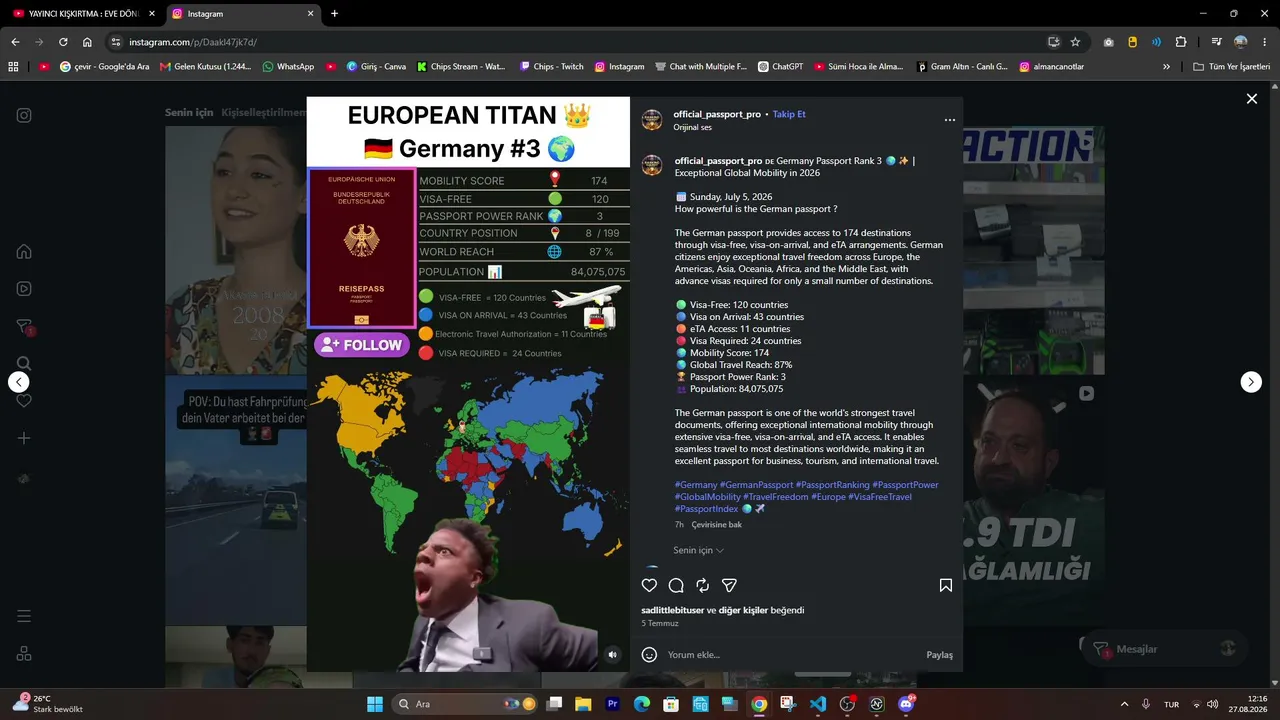View the diğer kişiler likes list
This screenshot has width=1280, height=720.
coord(744,610)
